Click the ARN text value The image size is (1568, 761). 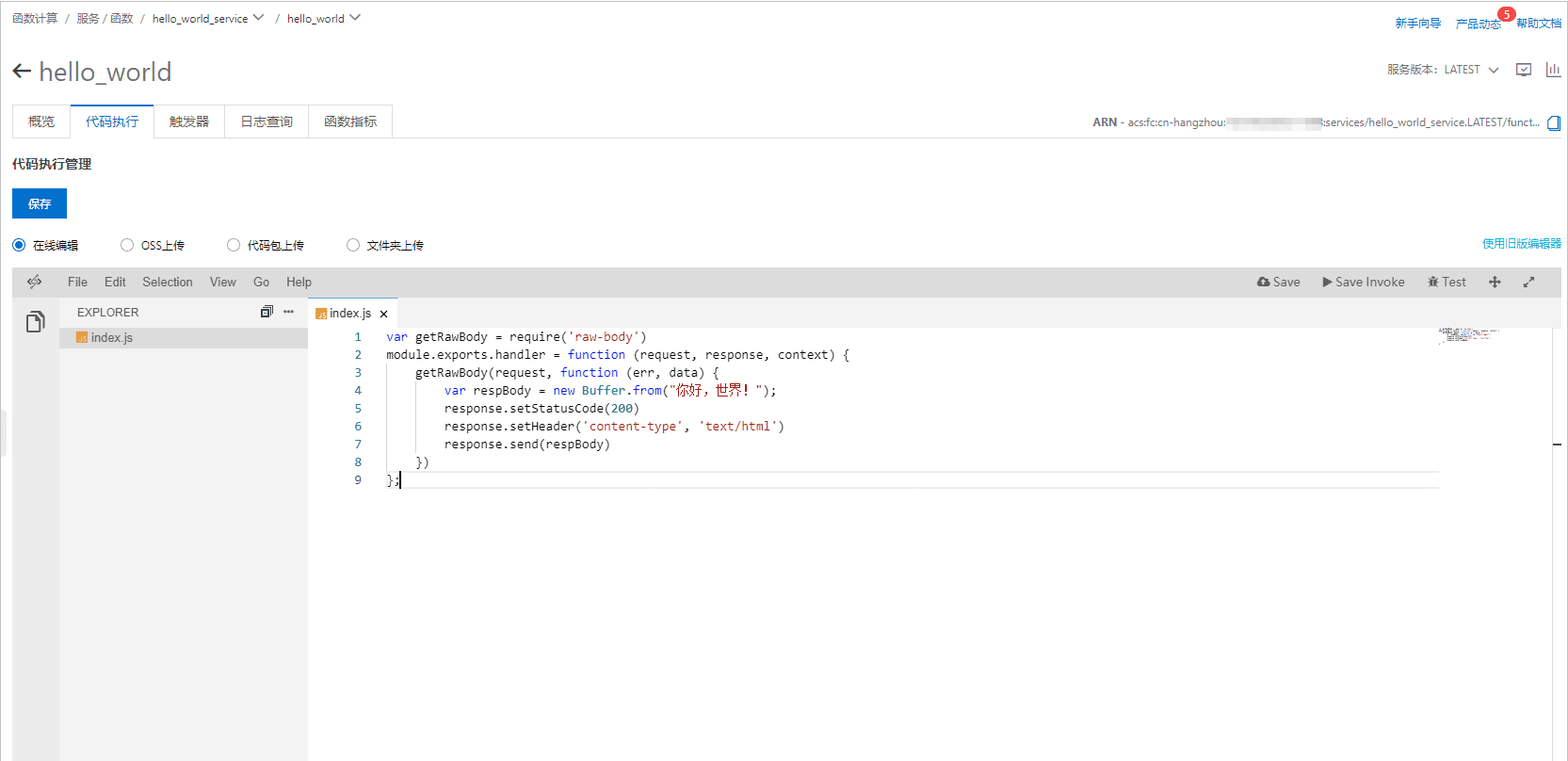tap(1334, 122)
